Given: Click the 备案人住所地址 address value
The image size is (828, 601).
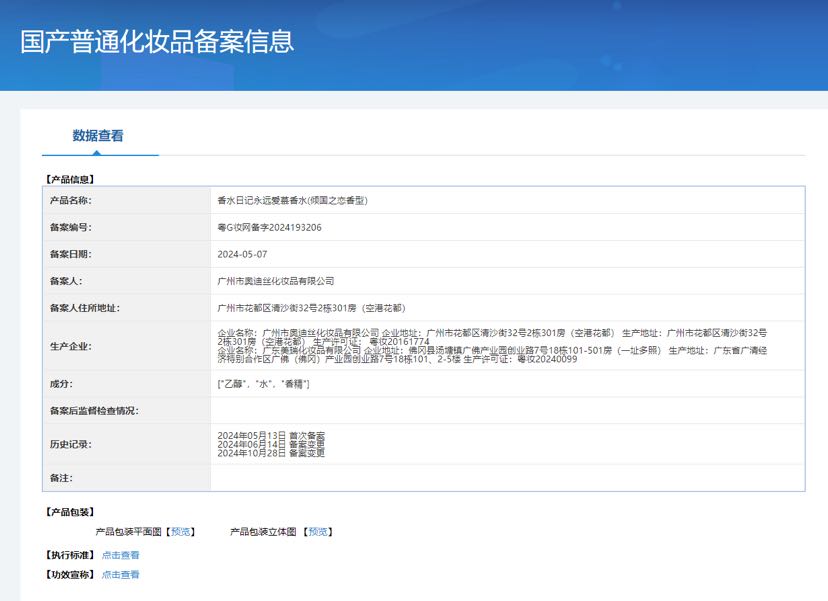Looking at the screenshot, I should [311, 308].
